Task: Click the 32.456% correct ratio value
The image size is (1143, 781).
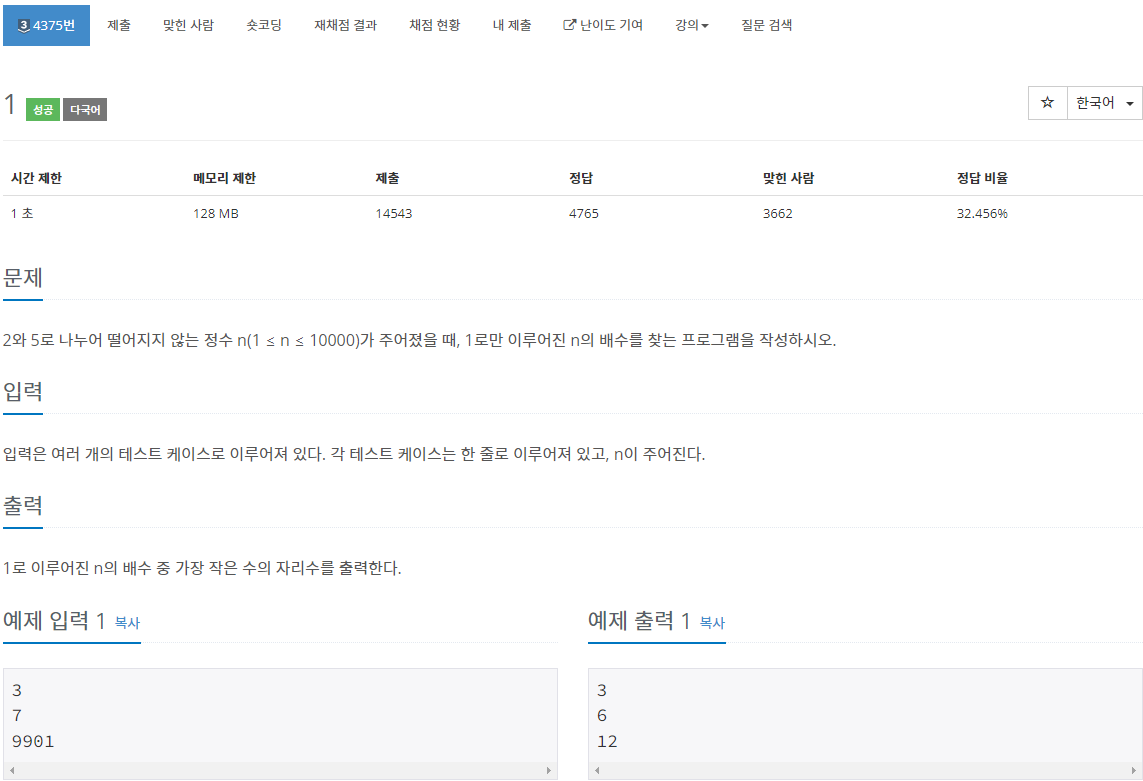Action: (982, 214)
